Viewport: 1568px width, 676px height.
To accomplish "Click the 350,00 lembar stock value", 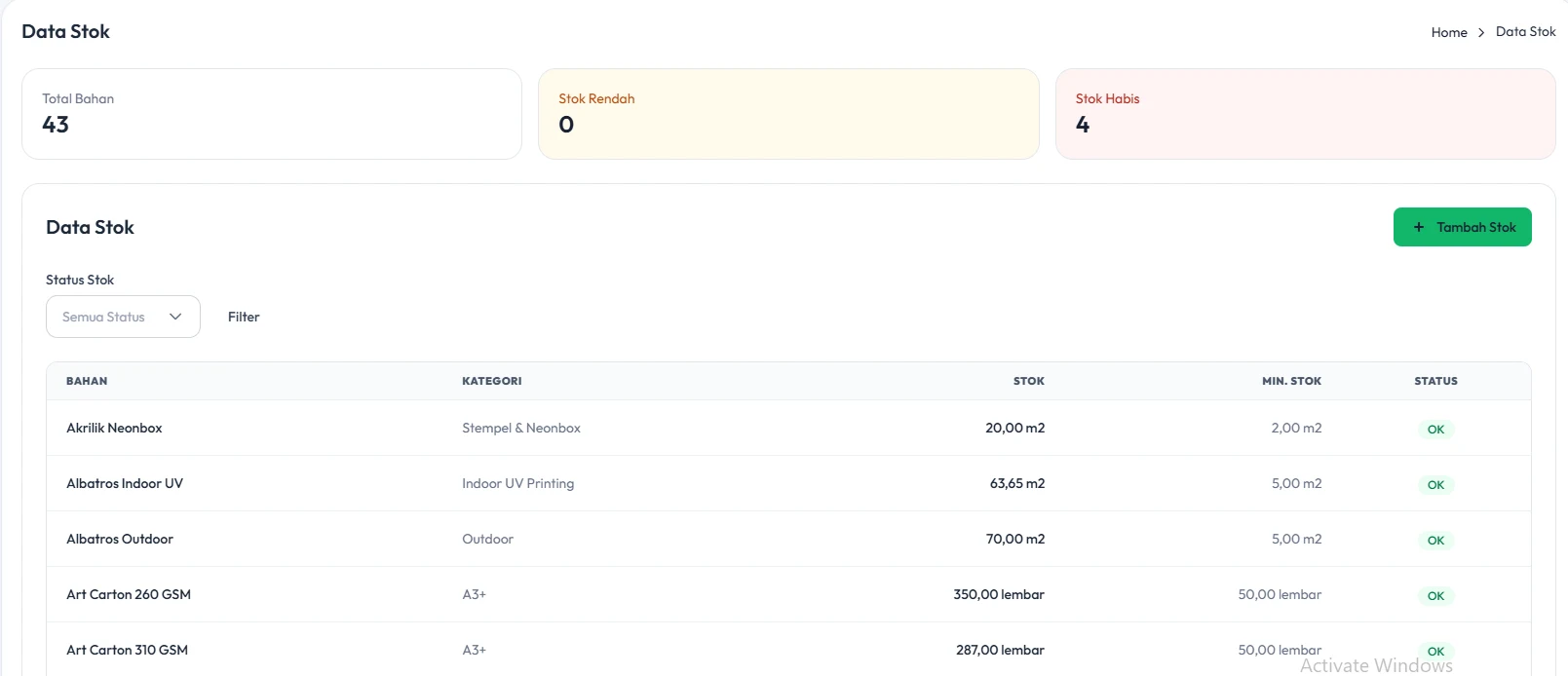I will [x=999, y=594].
